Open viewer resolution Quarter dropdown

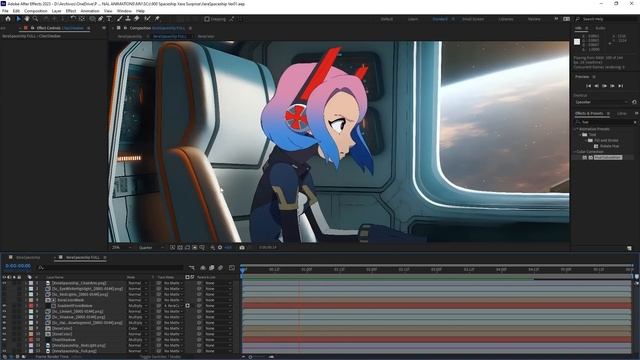[151, 247]
